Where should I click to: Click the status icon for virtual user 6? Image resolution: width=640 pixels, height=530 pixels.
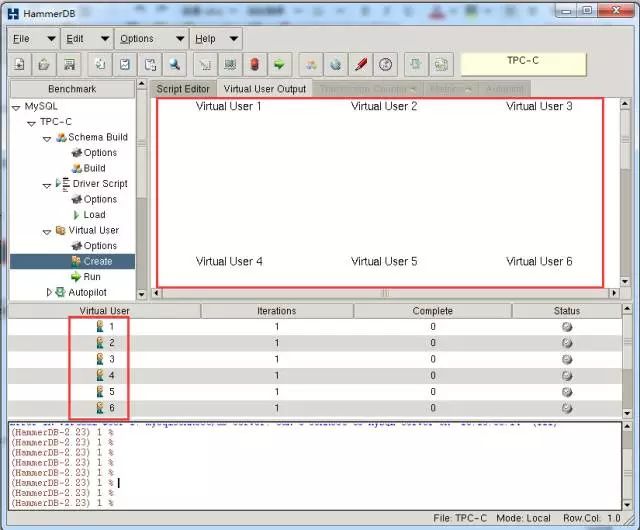pyautogui.click(x=567, y=408)
